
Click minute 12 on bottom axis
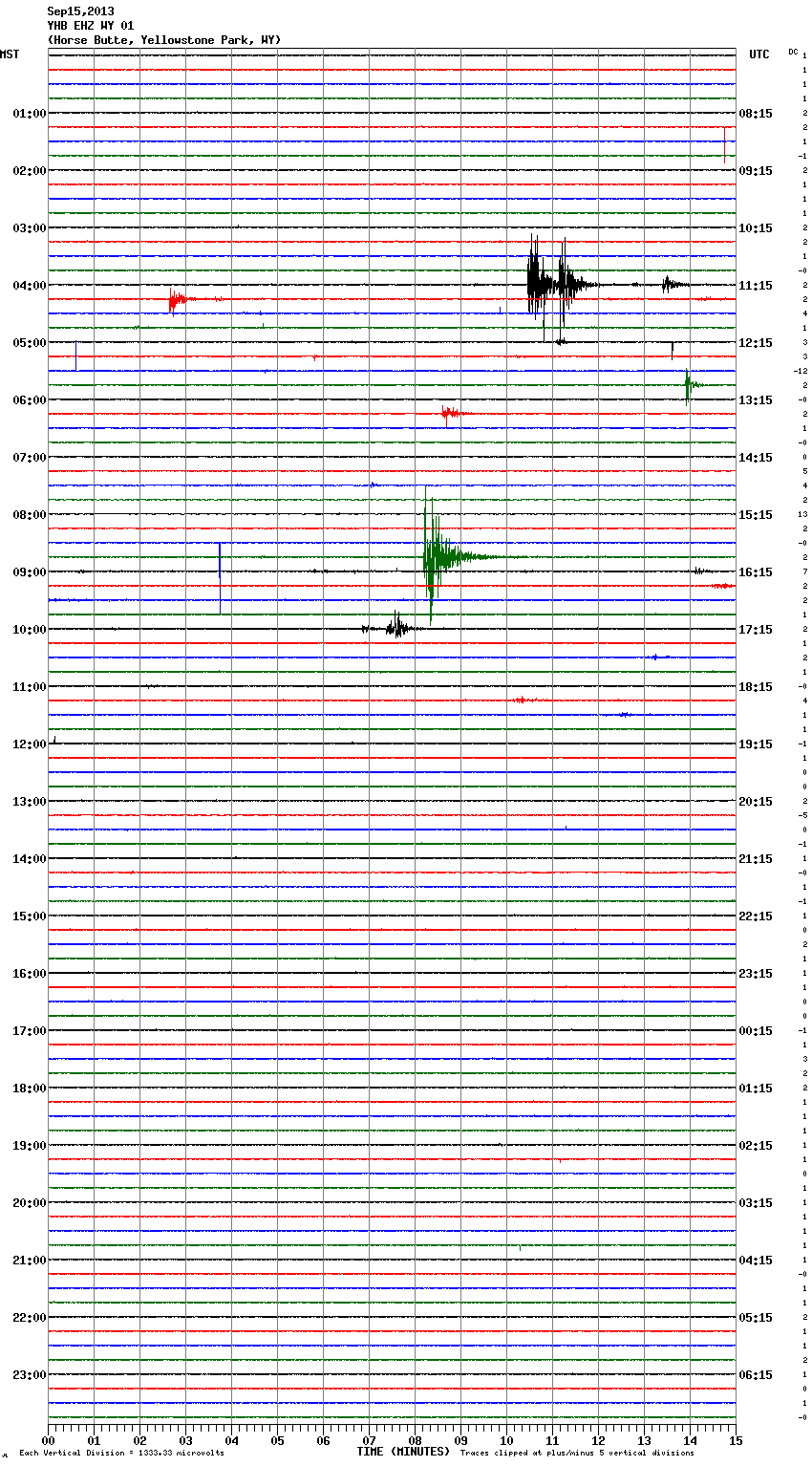click(x=598, y=1440)
